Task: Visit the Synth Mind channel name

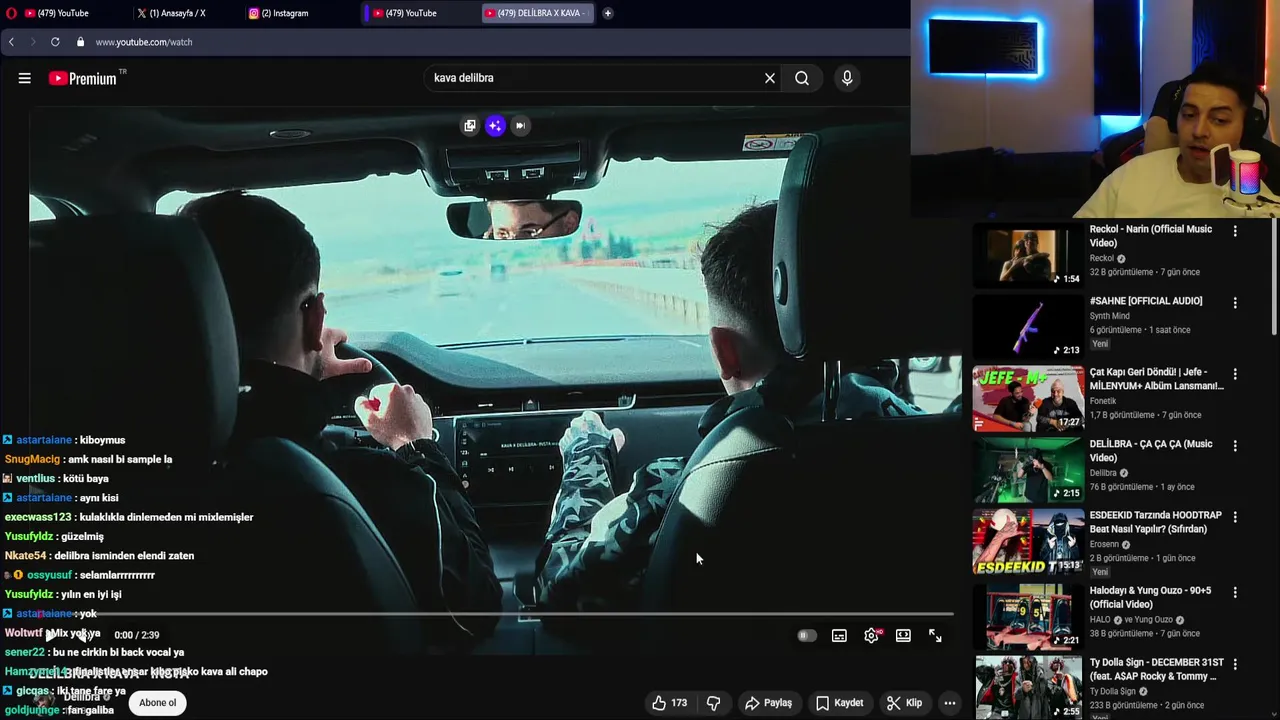Action: tap(1110, 316)
